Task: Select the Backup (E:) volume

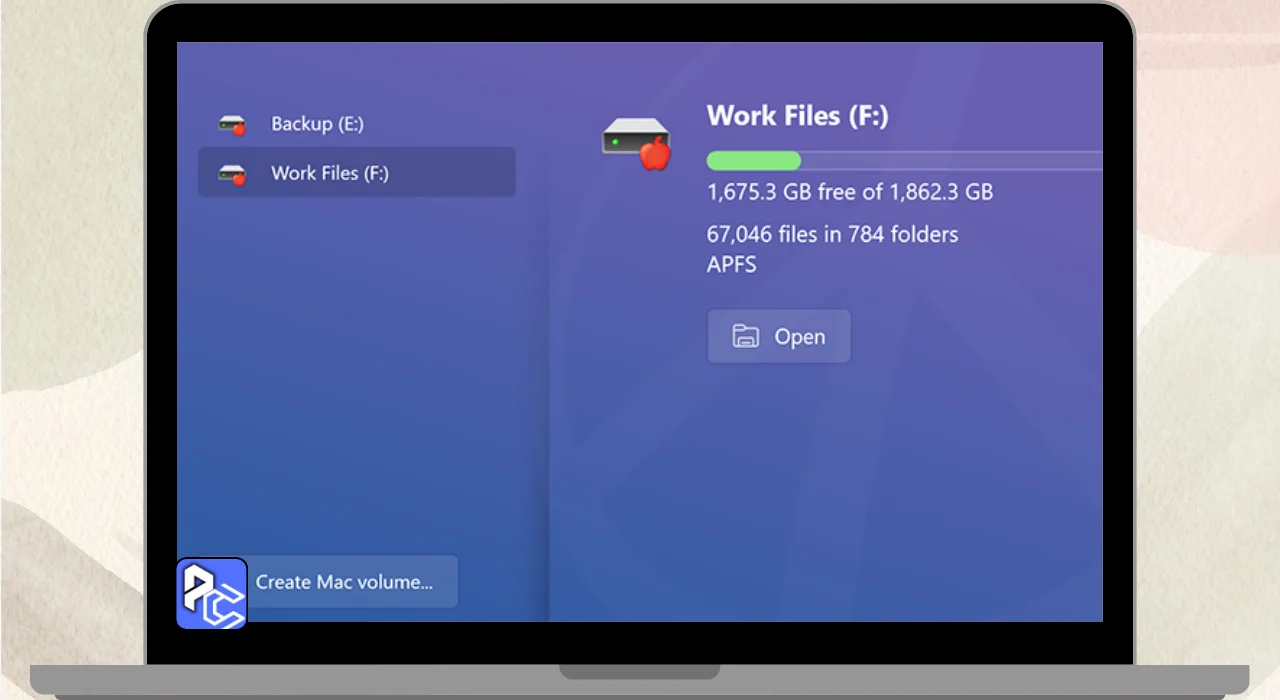Action: 357,124
